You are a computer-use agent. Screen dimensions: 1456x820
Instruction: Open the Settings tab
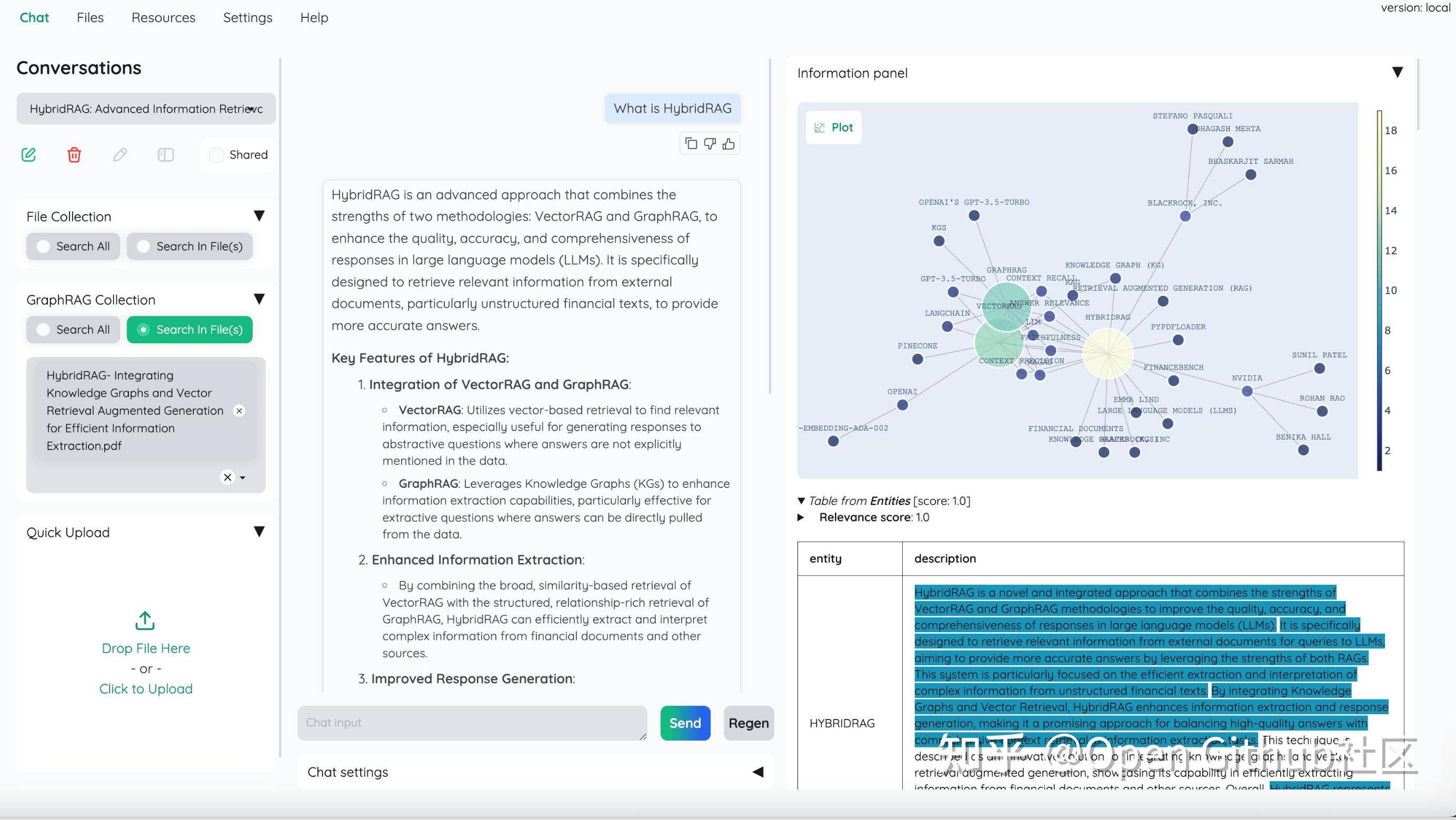tap(247, 17)
